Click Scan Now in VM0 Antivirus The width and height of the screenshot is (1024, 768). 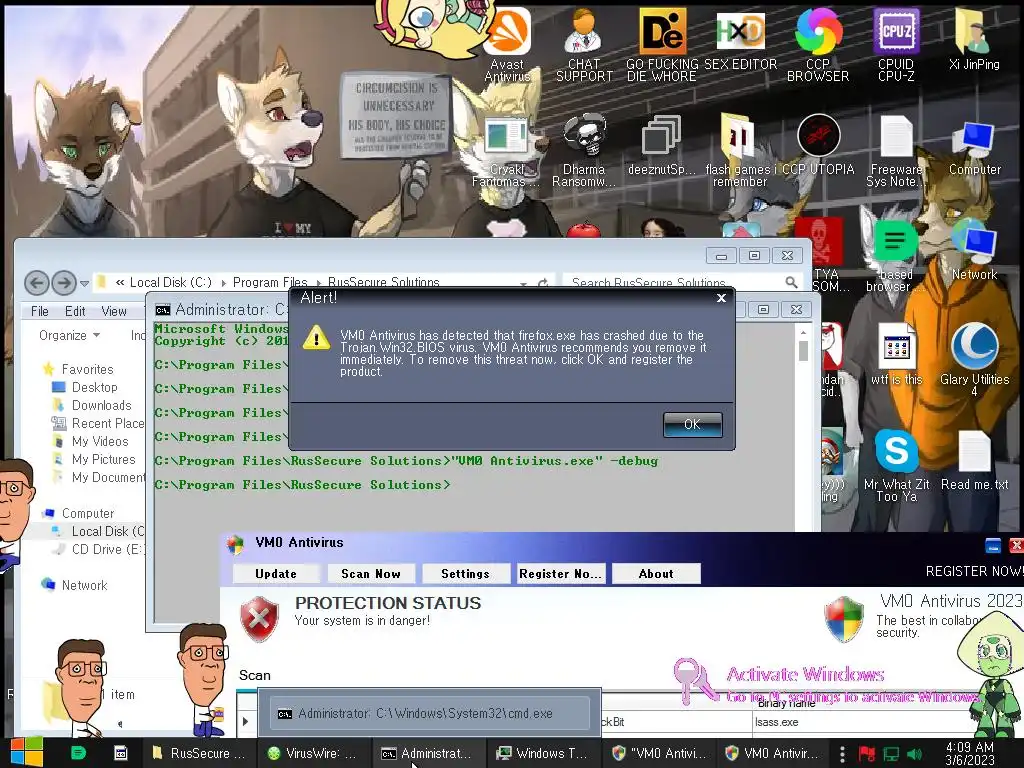(370, 573)
